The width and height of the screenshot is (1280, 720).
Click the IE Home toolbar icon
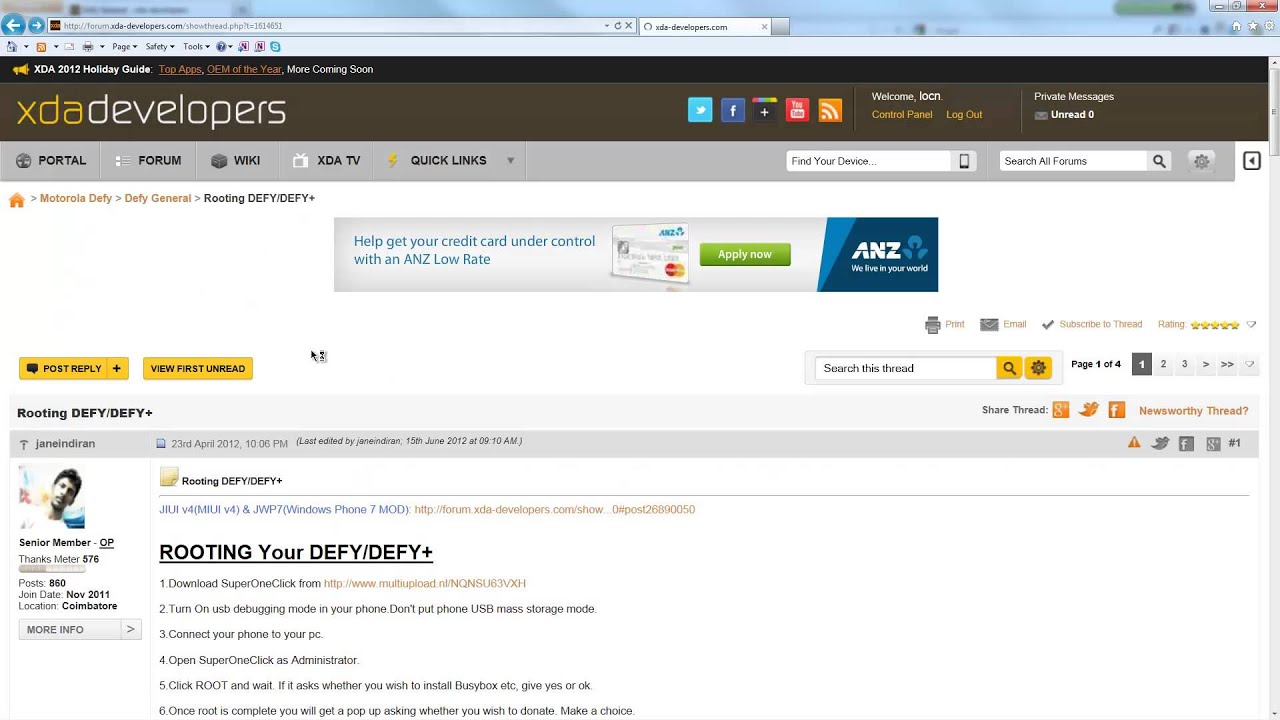11,46
